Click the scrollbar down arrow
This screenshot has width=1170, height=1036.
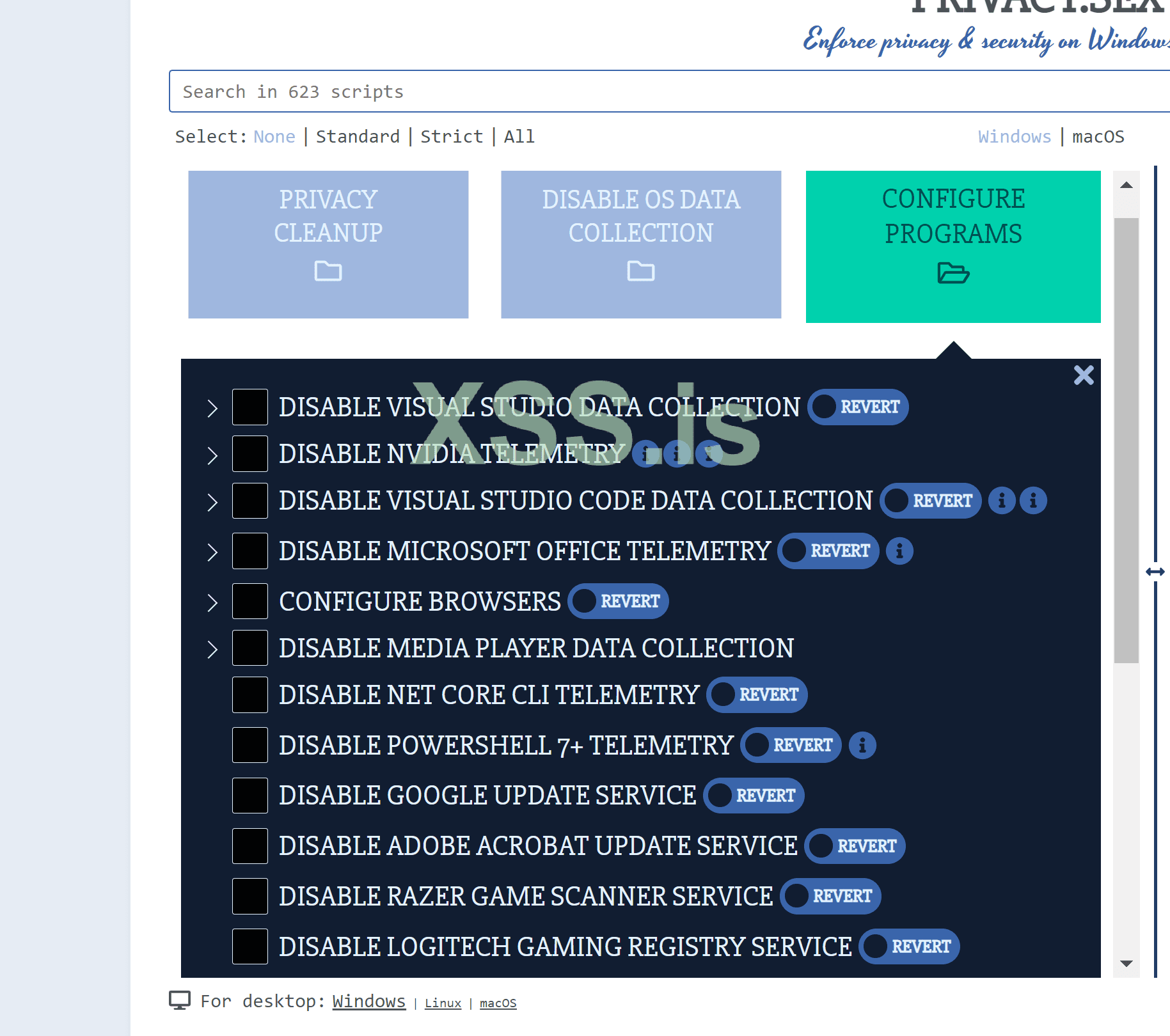(1127, 964)
